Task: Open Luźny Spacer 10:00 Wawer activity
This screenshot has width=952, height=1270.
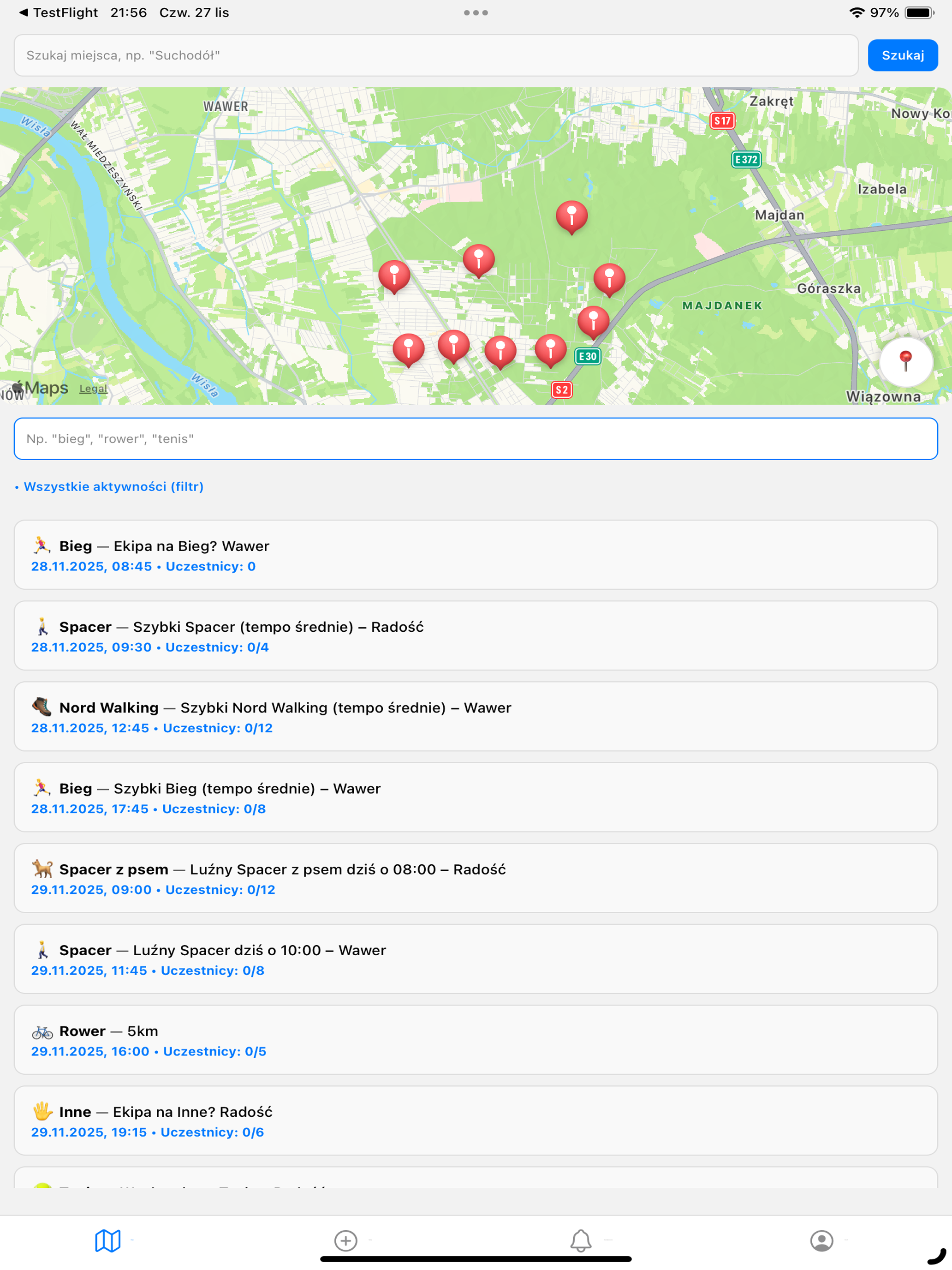Action: [476, 959]
